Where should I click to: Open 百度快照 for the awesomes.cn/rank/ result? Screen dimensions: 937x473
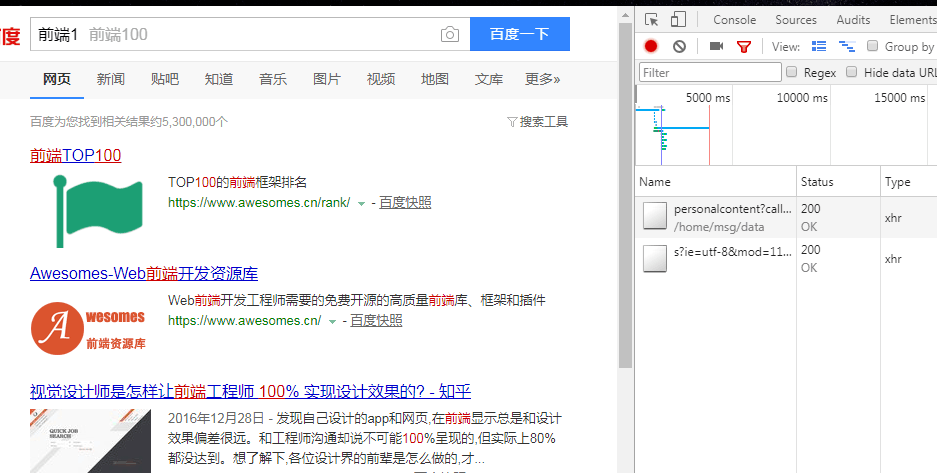[405, 202]
